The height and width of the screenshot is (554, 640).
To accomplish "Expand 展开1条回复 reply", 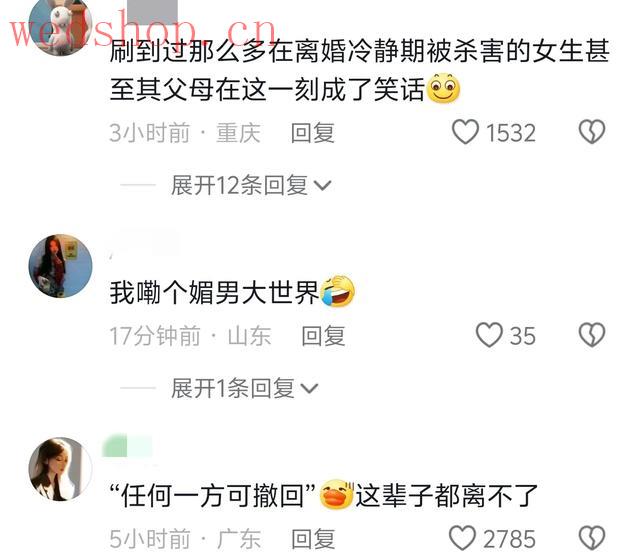I will click(x=244, y=388).
